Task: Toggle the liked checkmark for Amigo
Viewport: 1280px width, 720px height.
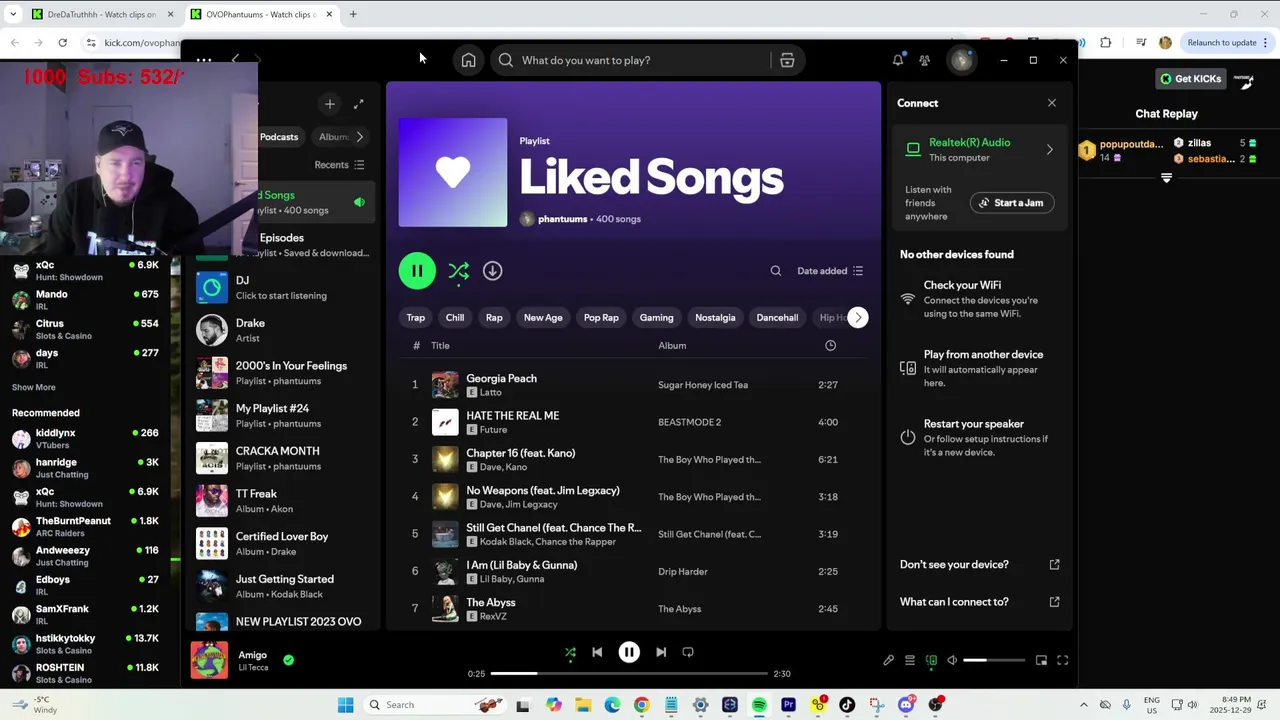Action: point(288,660)
